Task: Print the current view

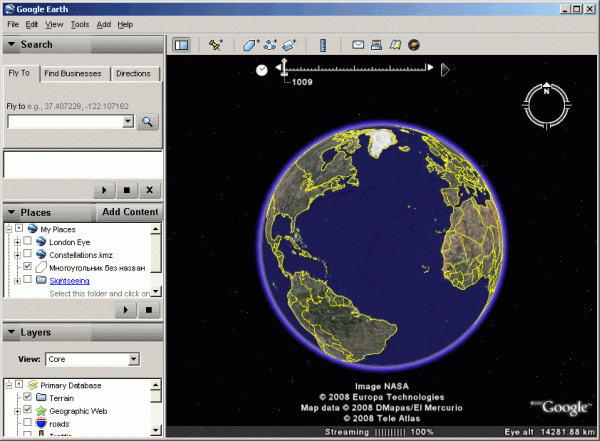Action: [377, 45]
